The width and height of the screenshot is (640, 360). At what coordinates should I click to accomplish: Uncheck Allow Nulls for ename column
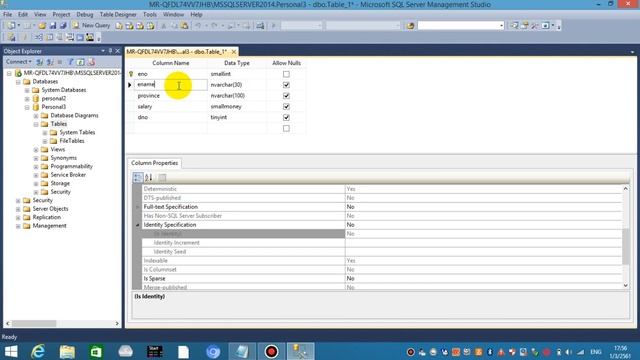286,85
